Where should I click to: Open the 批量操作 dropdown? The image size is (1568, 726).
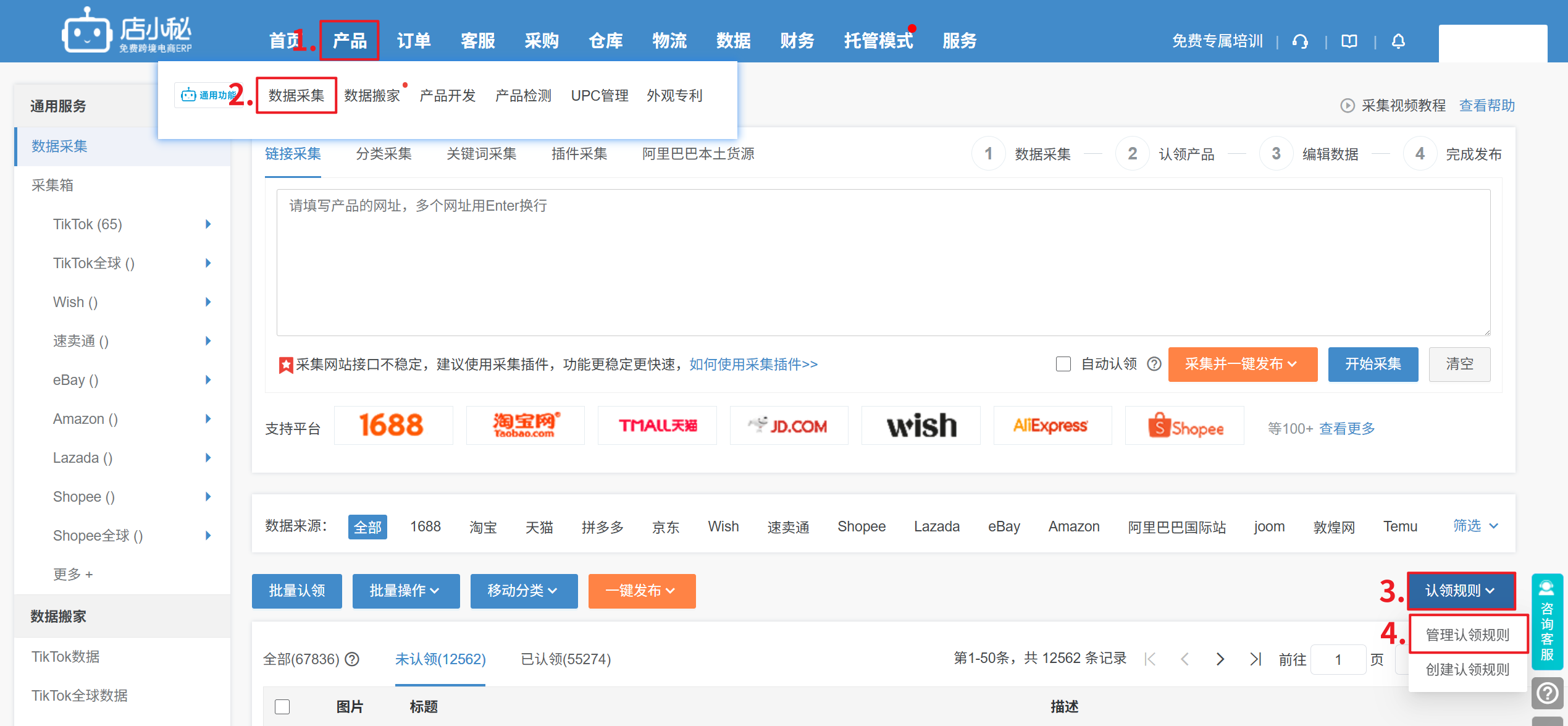pyautogui.click(x=405, y=591)
